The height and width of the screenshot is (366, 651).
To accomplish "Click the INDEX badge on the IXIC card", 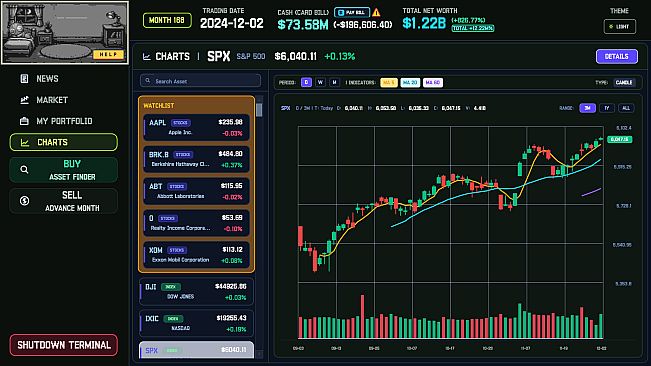I will (x=173, y=319).
